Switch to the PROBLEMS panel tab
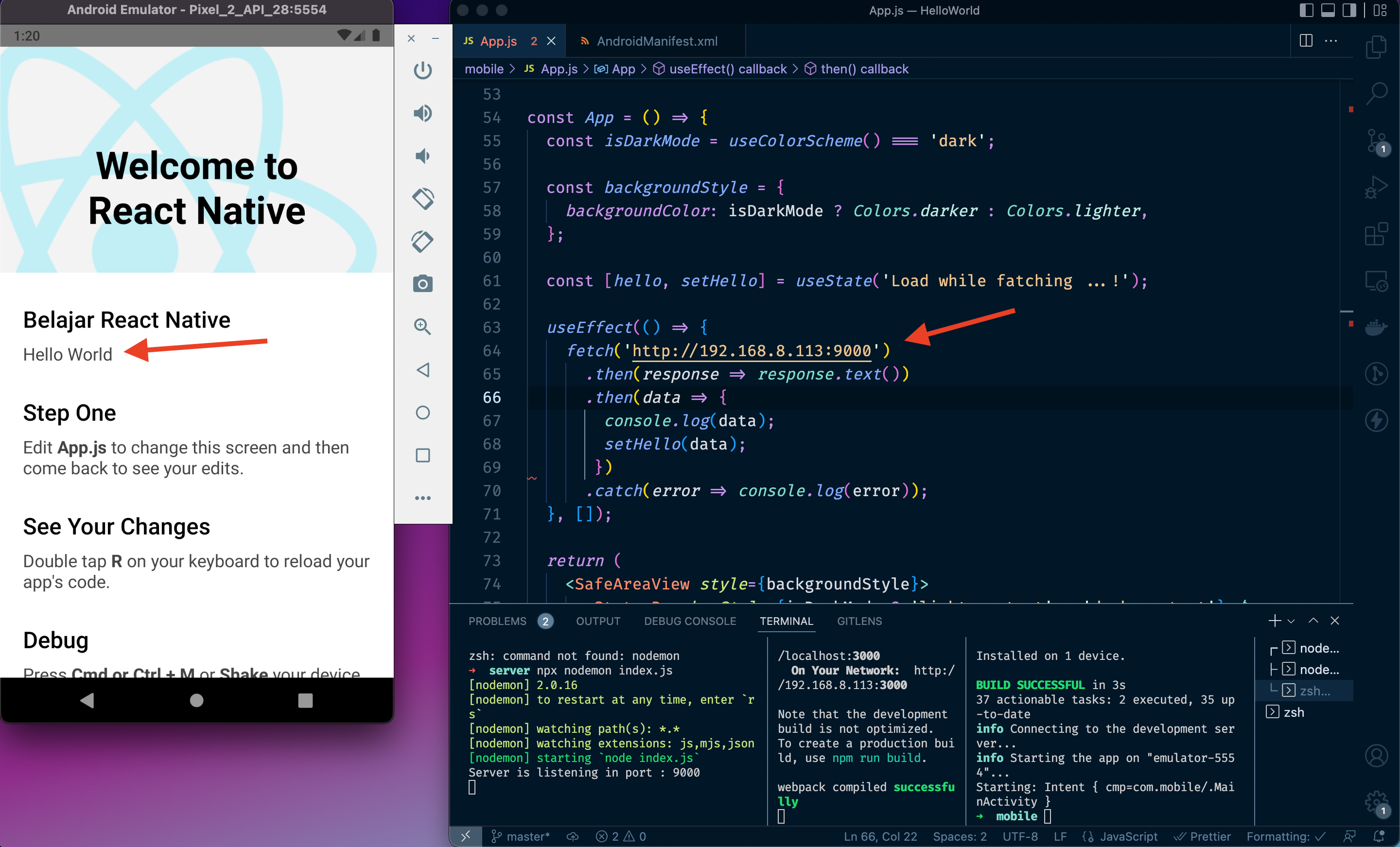 pyautogui.click(x=497, y=621)
